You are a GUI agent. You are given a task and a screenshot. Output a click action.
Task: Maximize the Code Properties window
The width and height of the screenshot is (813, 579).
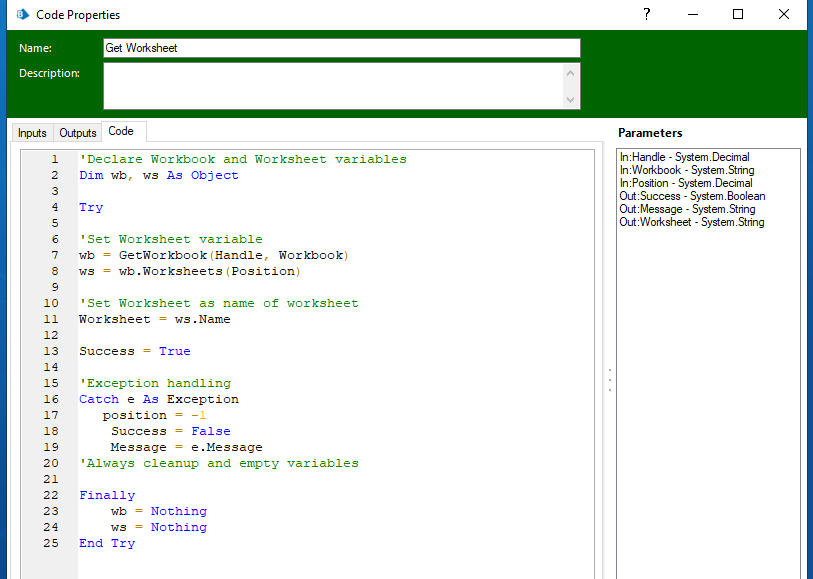(x=738, y=14)
